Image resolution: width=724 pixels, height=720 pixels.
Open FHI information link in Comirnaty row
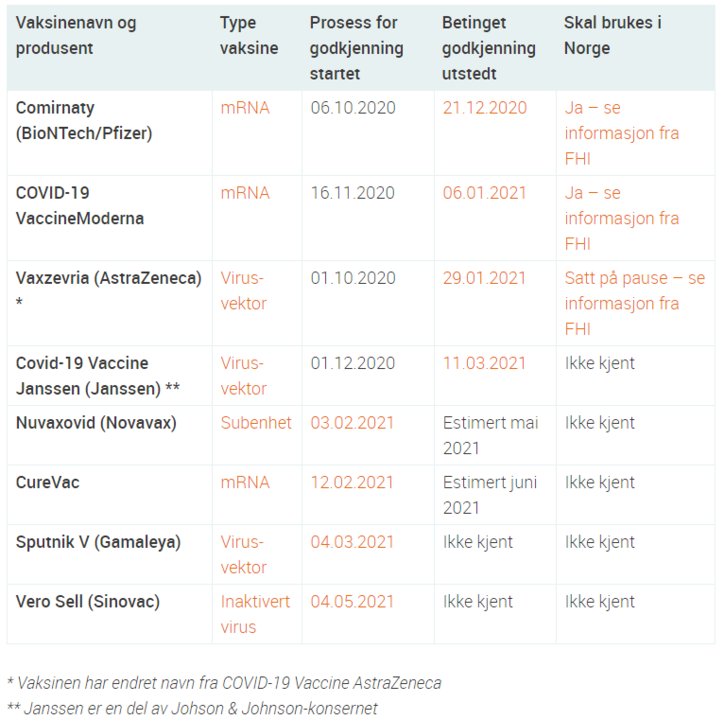pos(621,133)
